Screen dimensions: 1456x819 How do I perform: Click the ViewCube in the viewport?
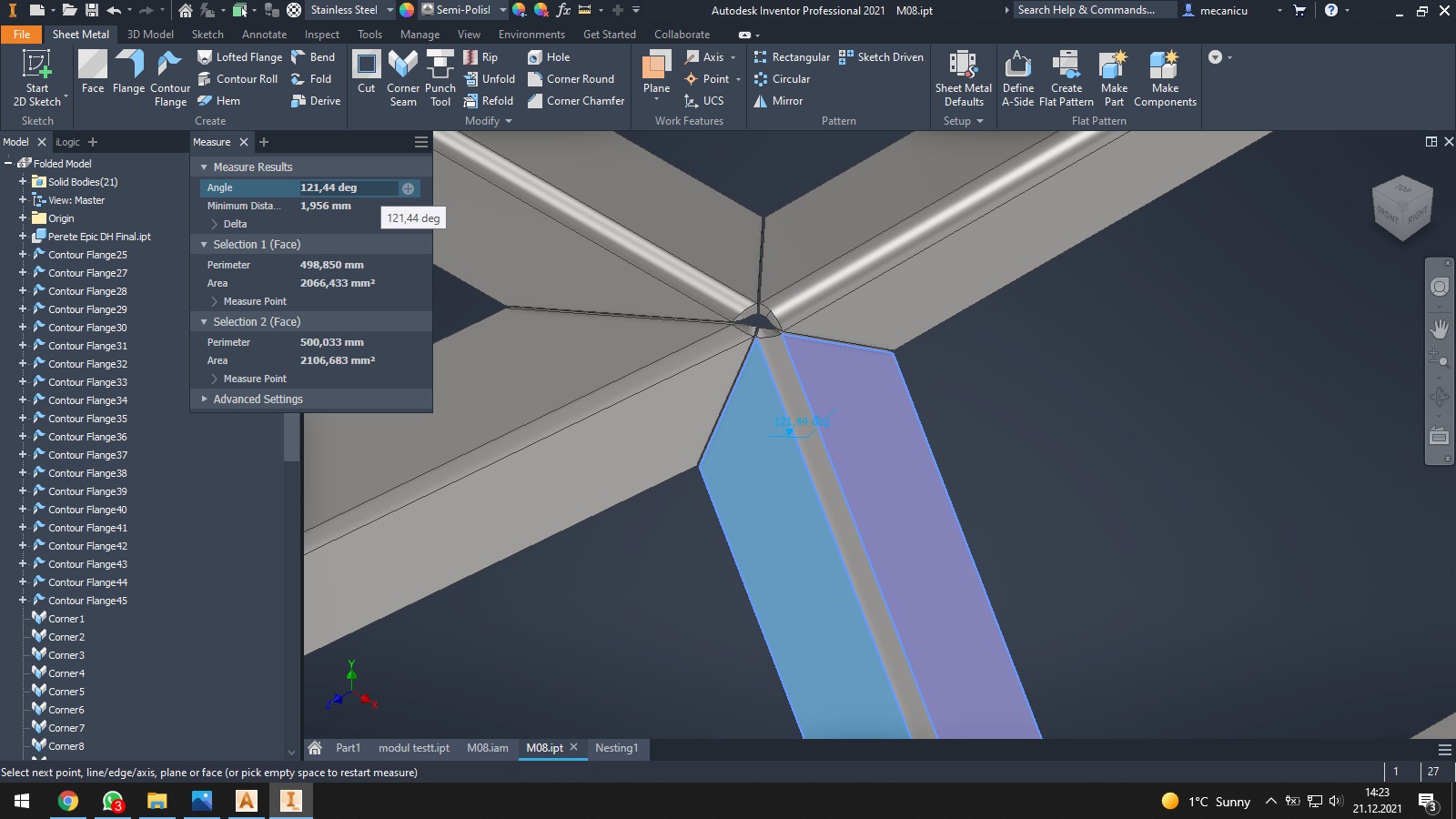coord(1402,207)
